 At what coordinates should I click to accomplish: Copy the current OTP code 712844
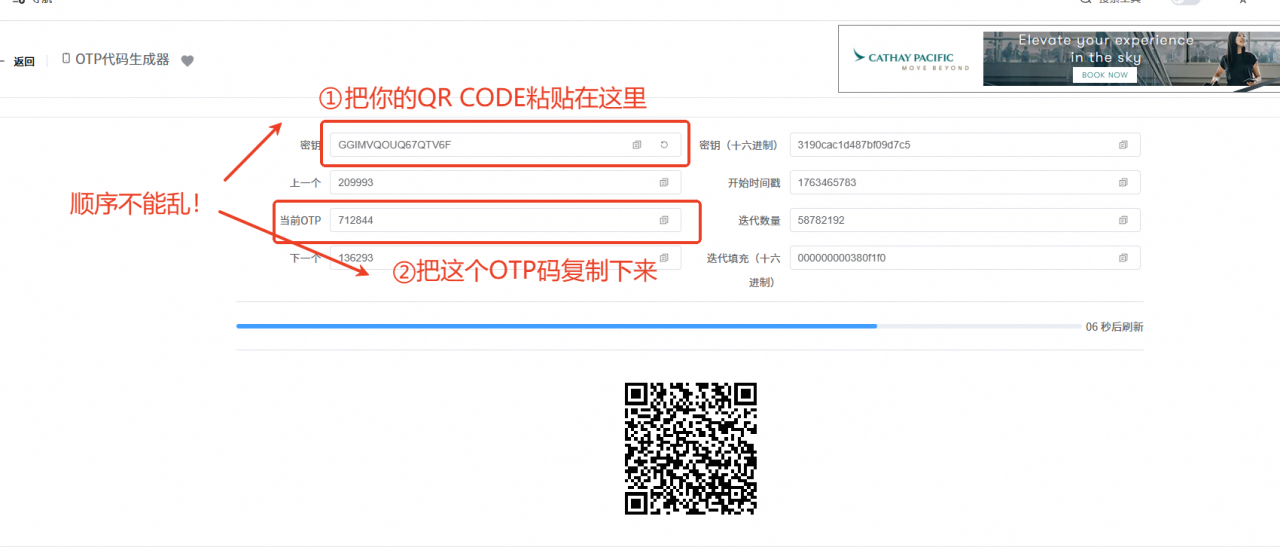click(664, 220)
